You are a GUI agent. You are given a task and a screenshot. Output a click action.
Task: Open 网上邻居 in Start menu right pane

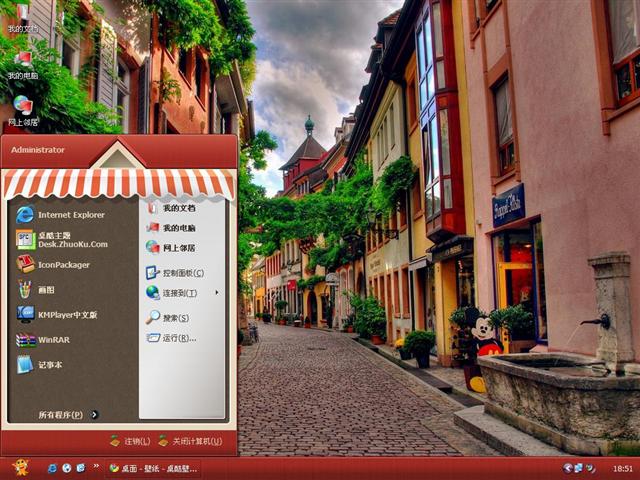pos(171,248)
